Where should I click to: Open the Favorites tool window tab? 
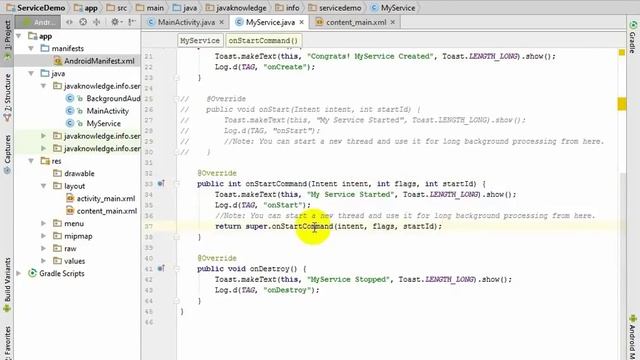tap(7, 342)
